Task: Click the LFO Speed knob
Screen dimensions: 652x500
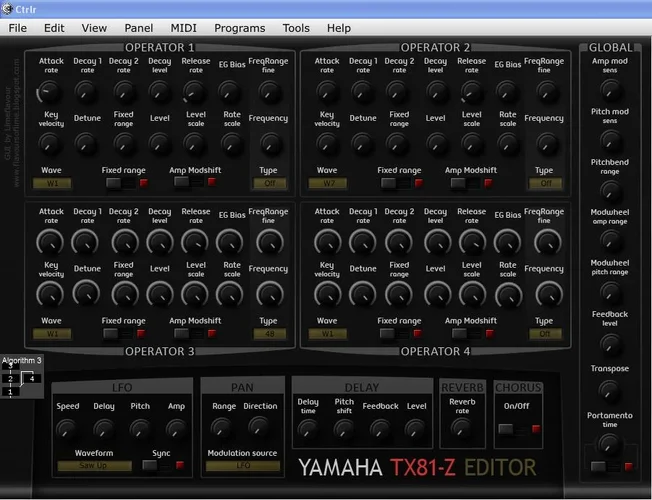Action: 67,429
